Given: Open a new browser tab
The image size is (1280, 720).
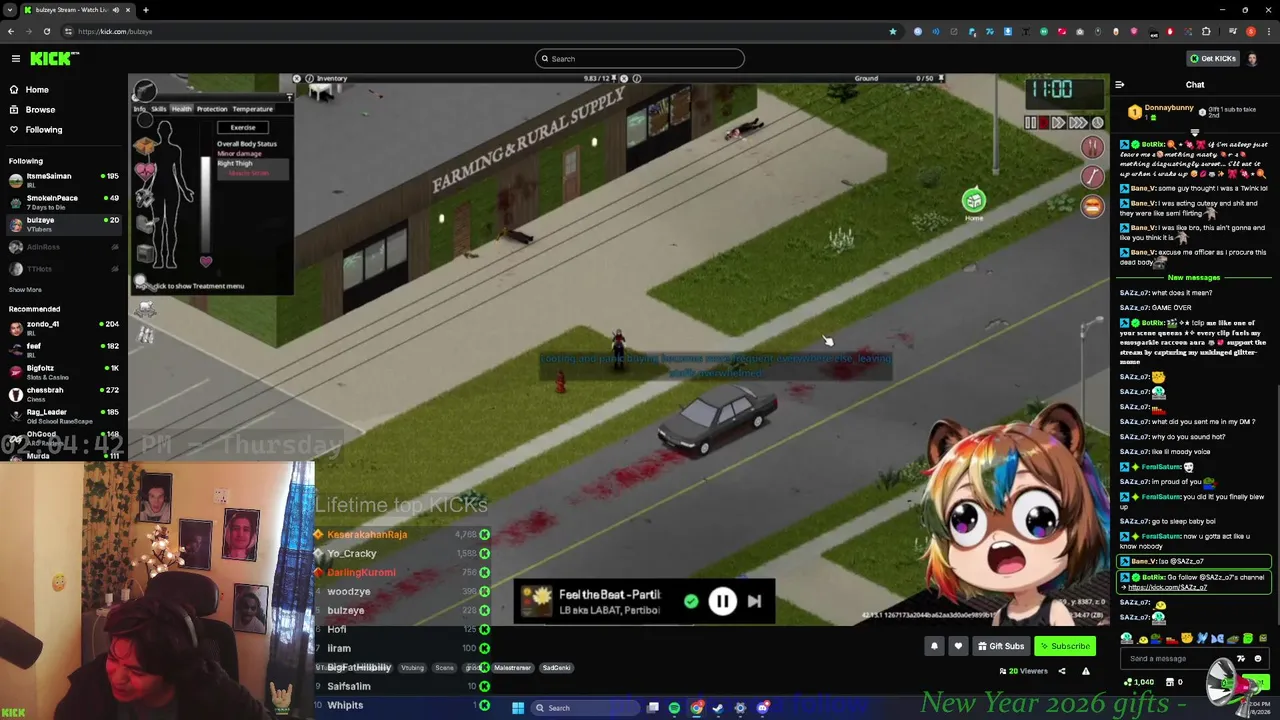Looking at the screenshot, I should [x=146, y=10].
